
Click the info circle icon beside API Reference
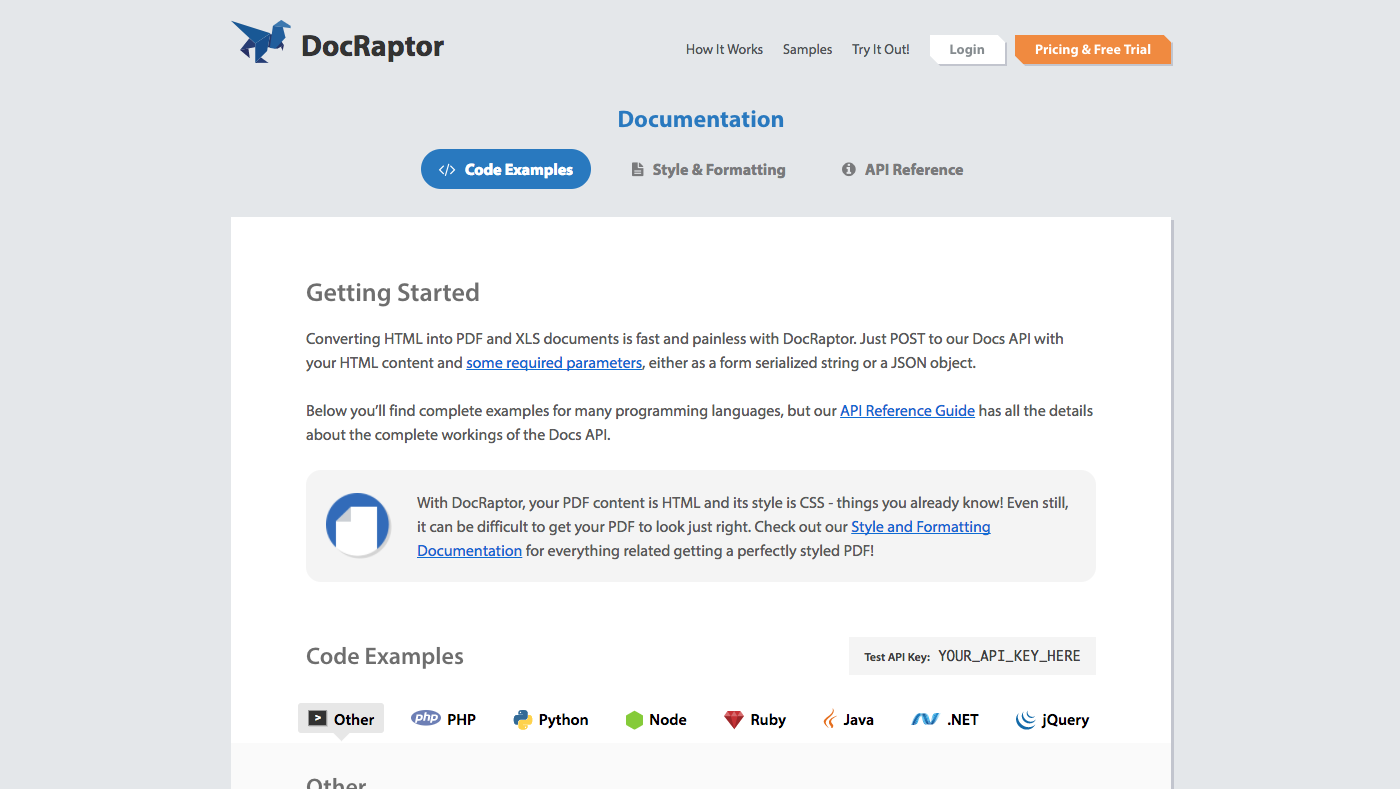coord(849,169)
